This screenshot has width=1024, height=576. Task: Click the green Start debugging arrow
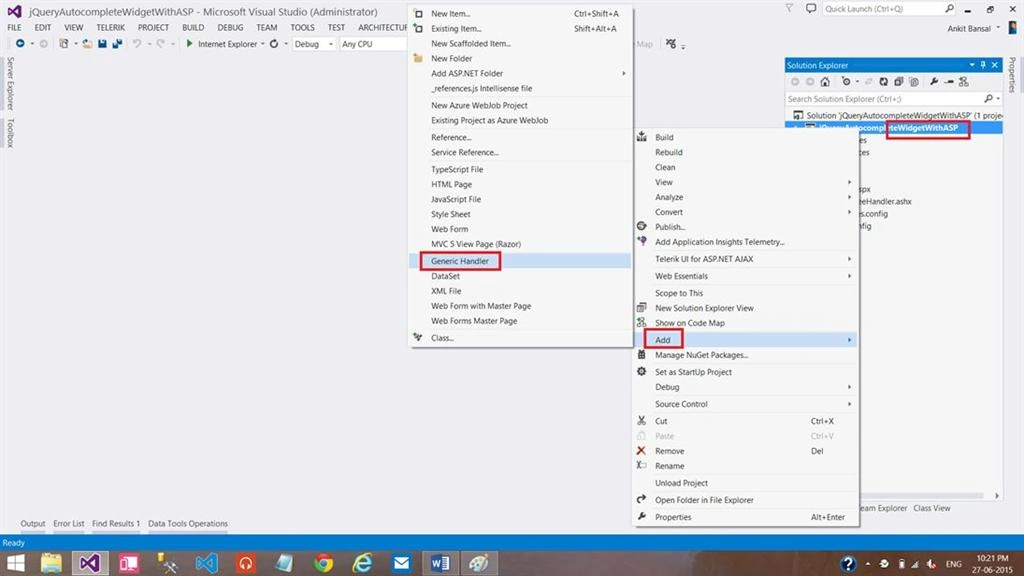[189, 44]
